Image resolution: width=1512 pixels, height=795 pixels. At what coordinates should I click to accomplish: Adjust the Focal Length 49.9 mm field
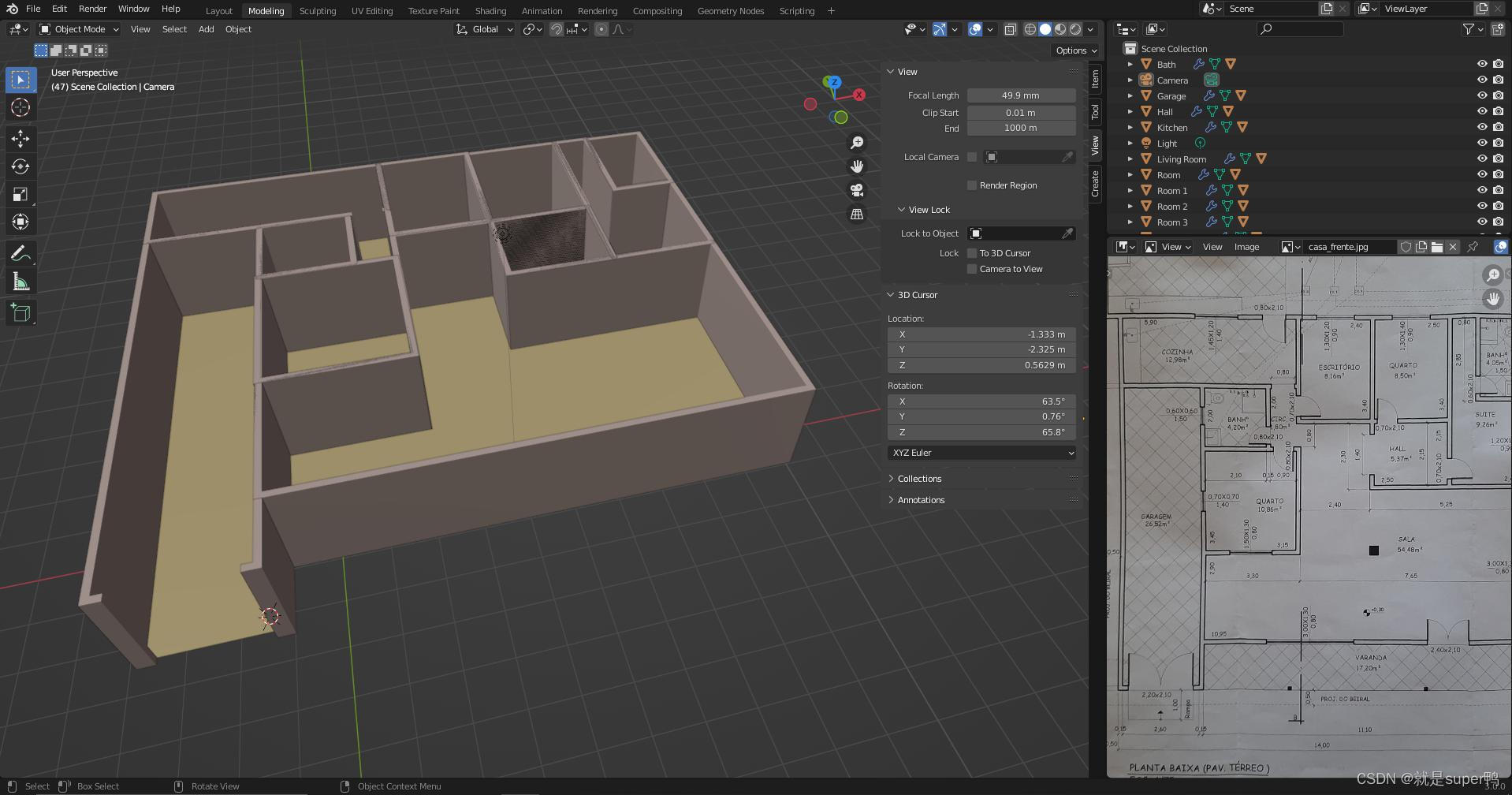1021,95
